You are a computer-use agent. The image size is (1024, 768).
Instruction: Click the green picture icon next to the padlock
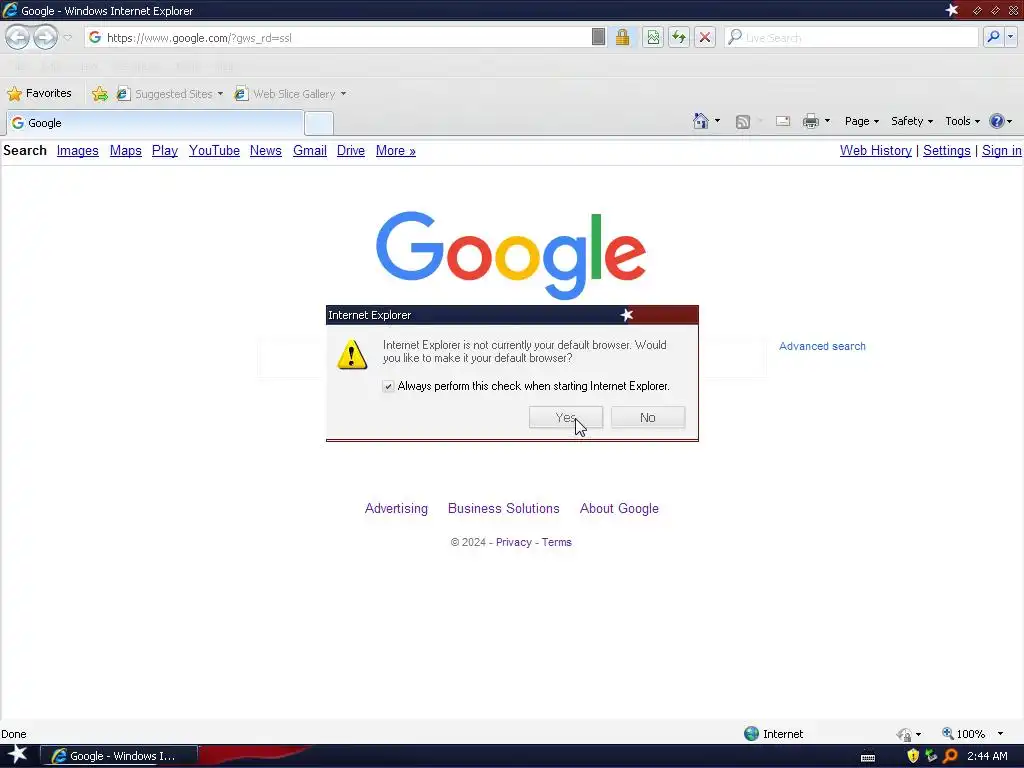click(x=653, y=37)
